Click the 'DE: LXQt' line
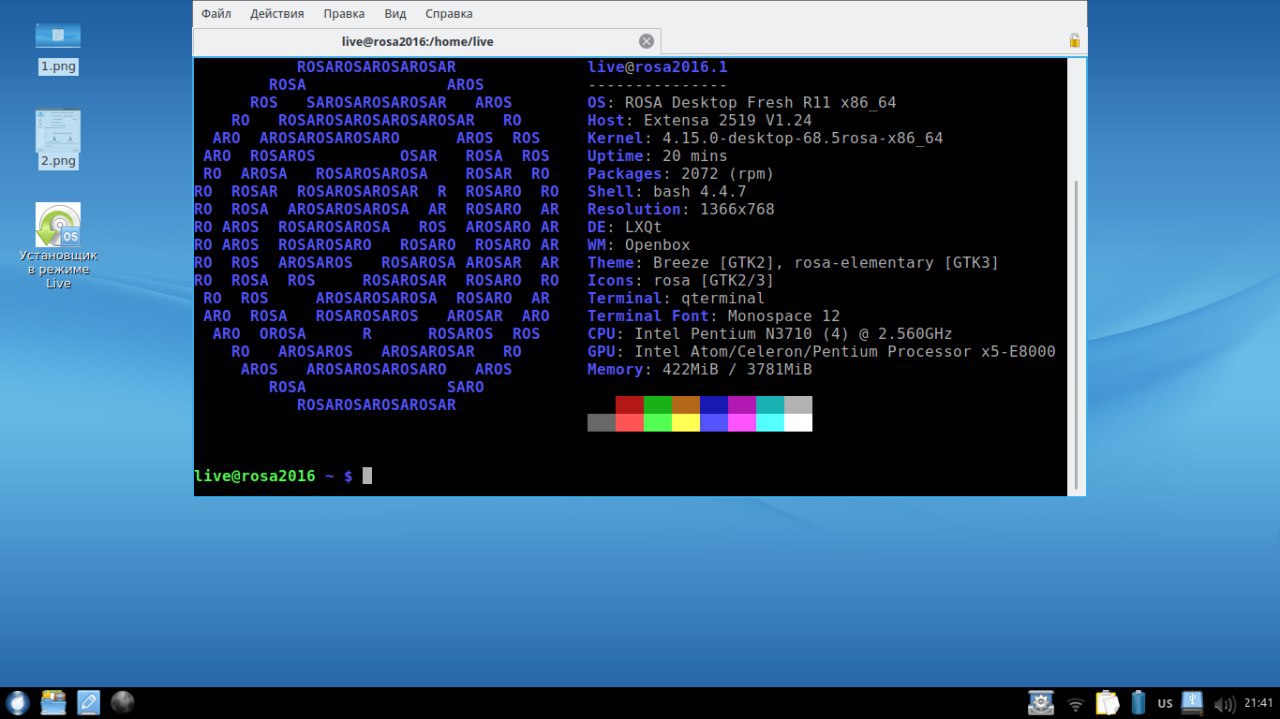Viewport: 1280px width, 719px height. (624, 227)
